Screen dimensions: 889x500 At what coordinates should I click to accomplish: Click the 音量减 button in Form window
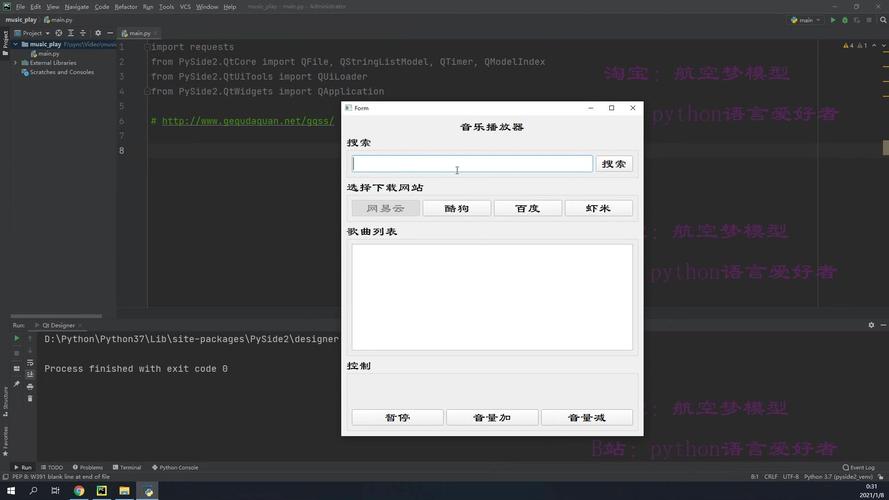pos(587,418)
